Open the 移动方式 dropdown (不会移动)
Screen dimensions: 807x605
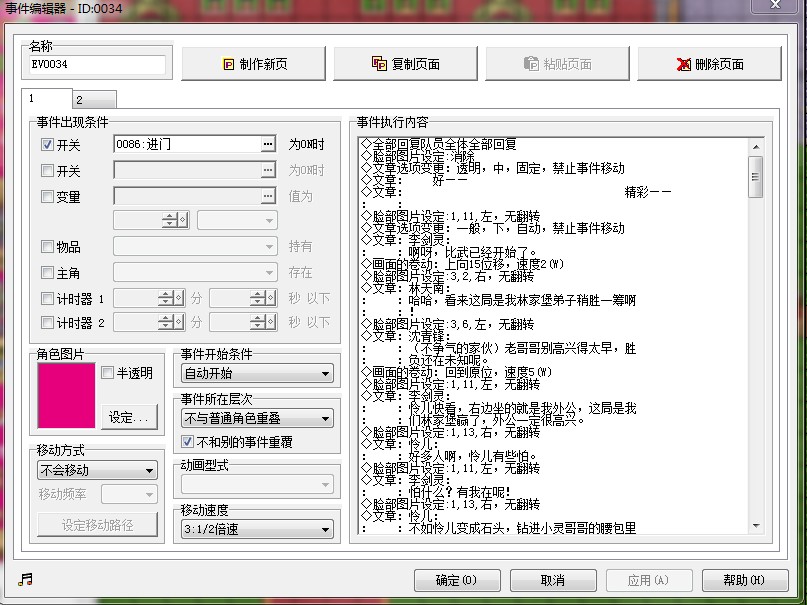[x=97, y=470]
